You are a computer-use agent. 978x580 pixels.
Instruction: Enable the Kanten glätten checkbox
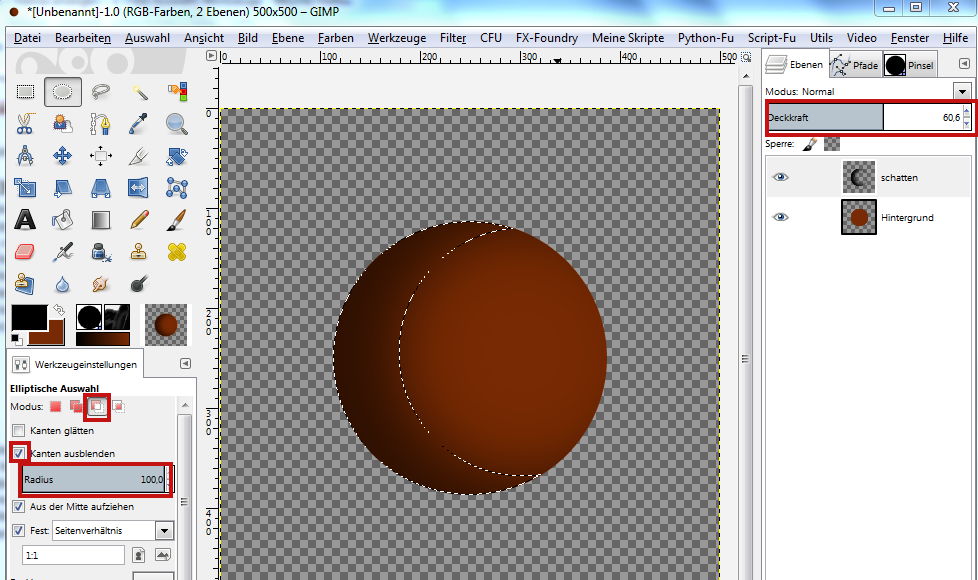point(19,431)
